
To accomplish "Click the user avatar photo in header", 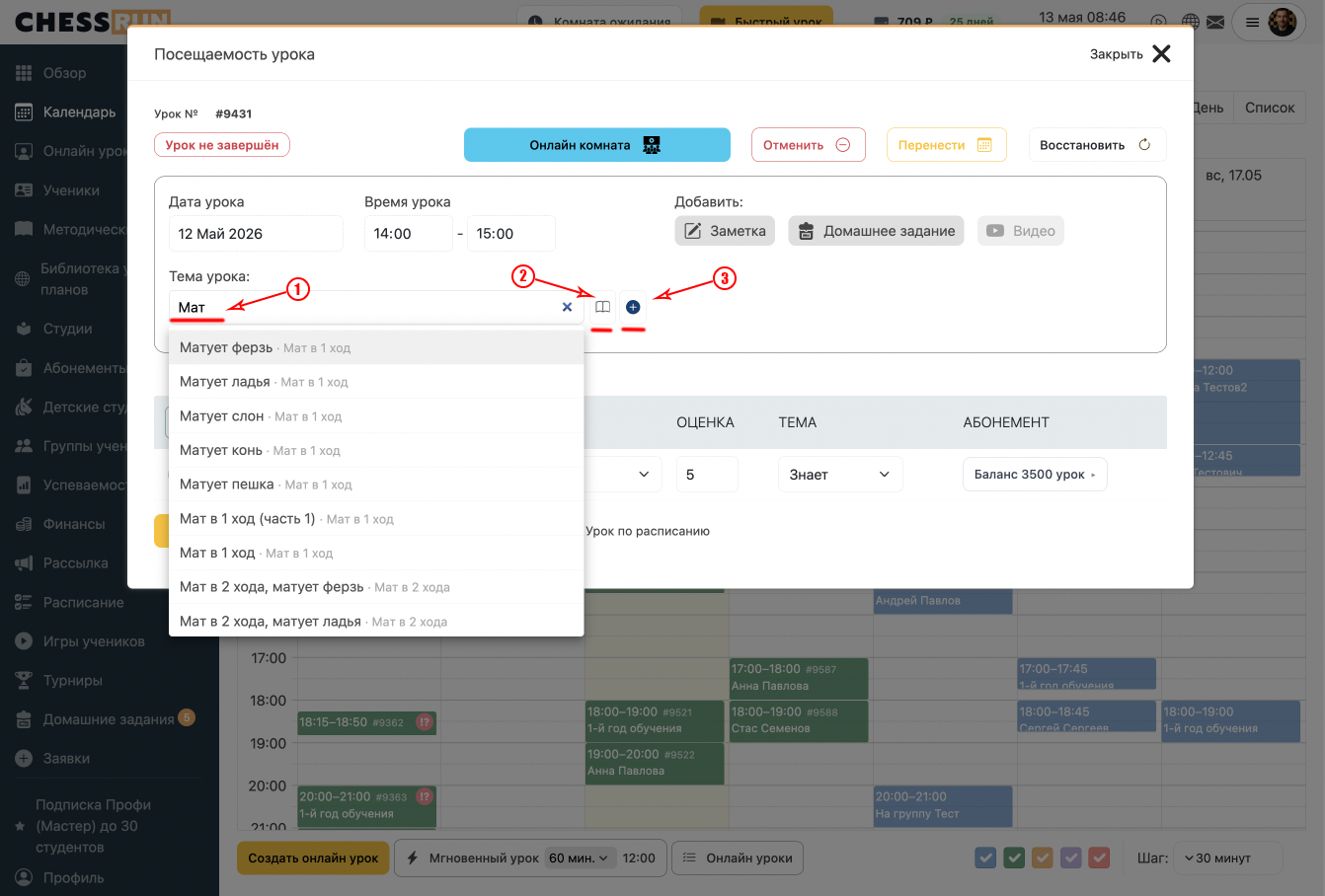I will click(1282, 22).
